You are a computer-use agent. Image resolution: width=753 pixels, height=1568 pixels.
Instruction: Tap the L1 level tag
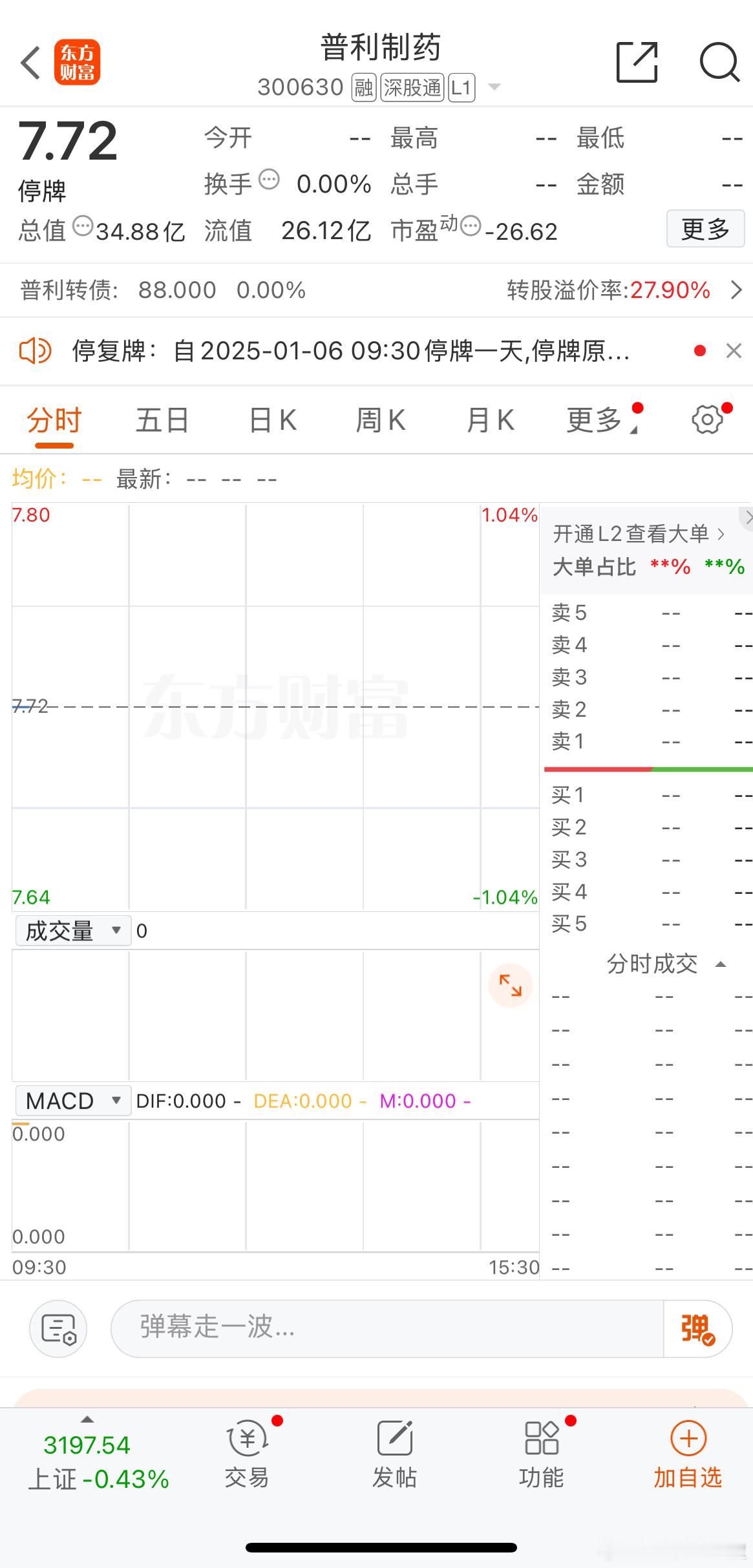461,87
